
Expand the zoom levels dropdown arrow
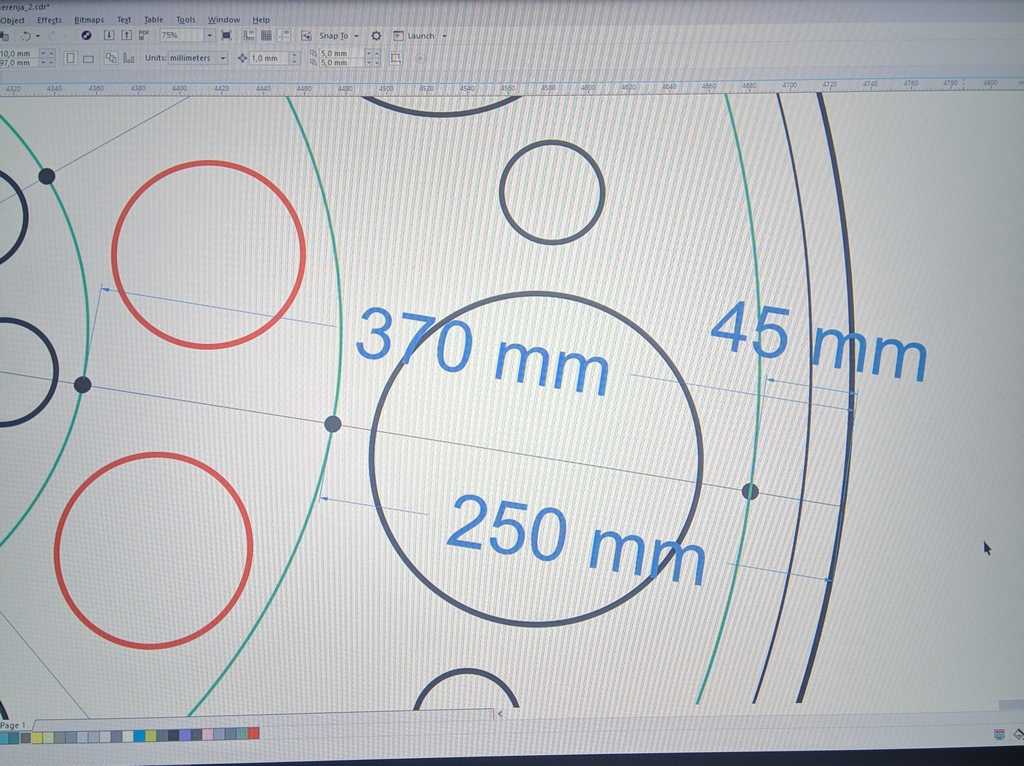click(x=210, y=36)
